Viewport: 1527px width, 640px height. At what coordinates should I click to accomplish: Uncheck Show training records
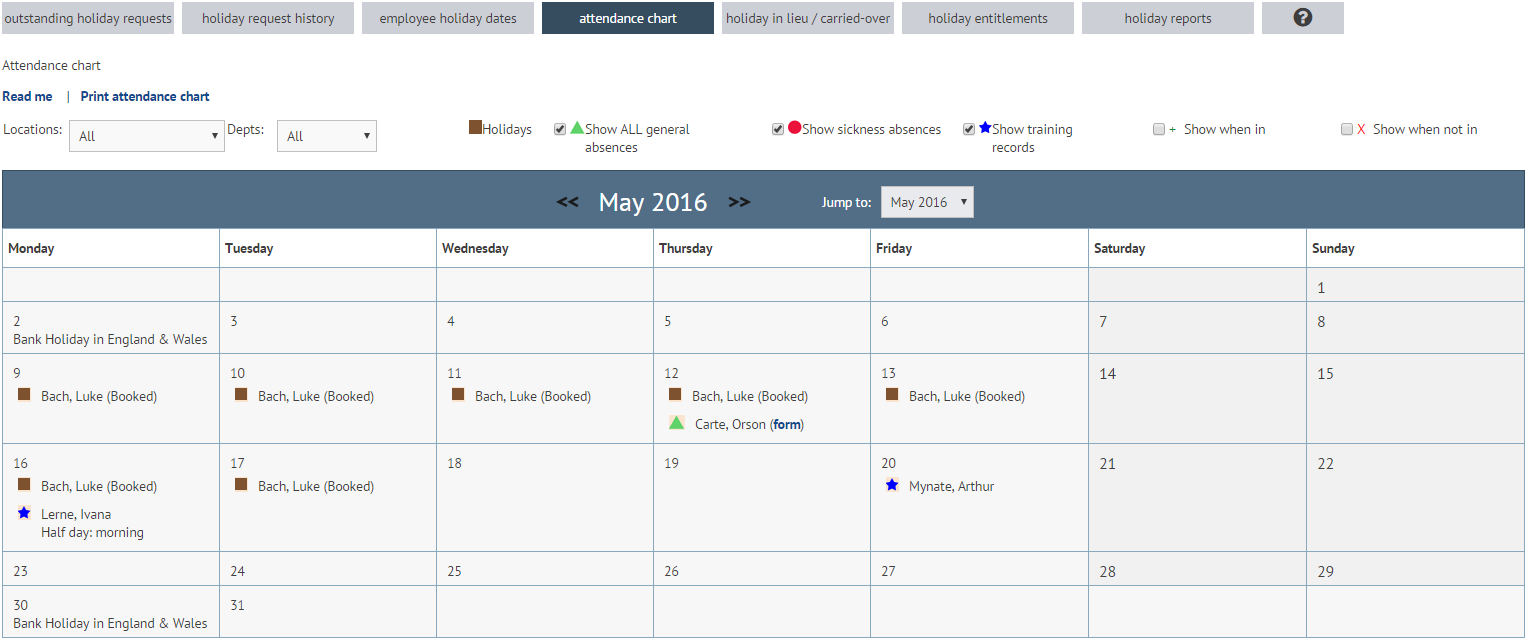point(968,128)
